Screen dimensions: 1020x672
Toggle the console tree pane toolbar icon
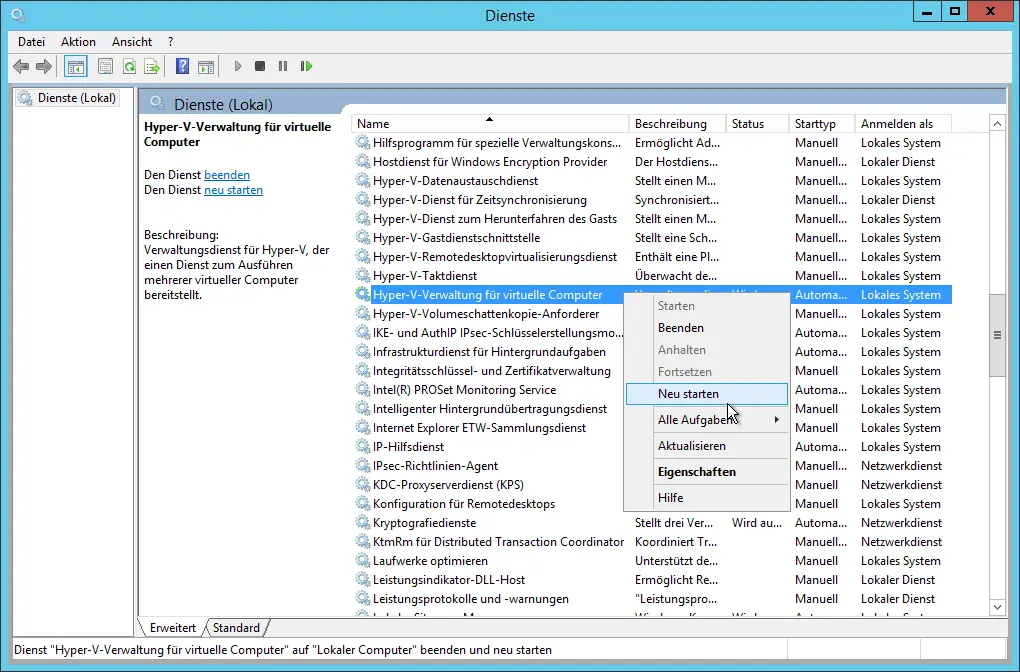[x=76, y=66]
